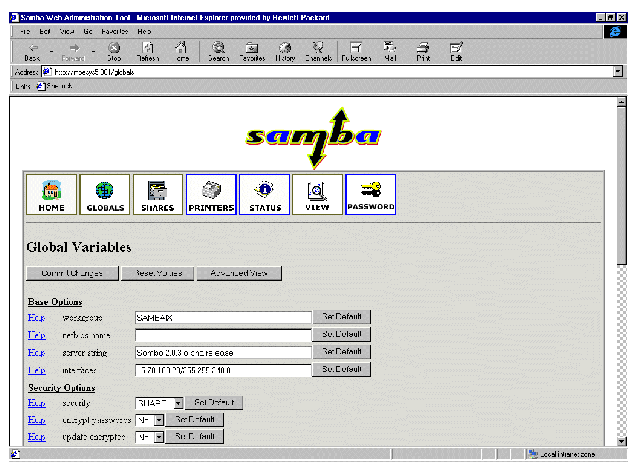The height and width of the screenshot is (472, 638).
Task: Open Help link for interfaces
Action: click(37, 370)
